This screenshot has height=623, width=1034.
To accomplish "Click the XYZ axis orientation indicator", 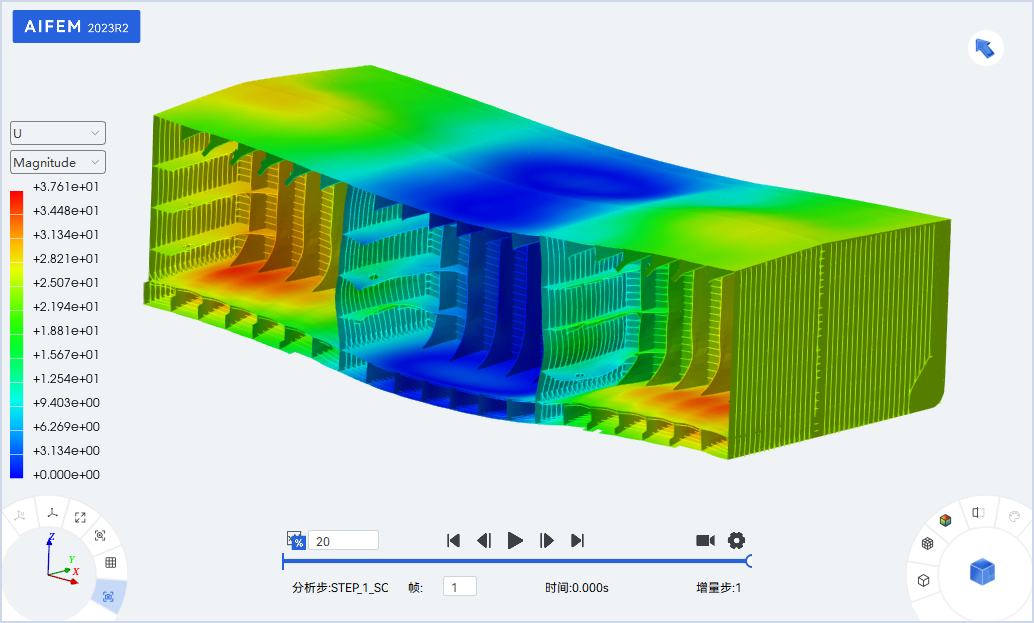I will click(x=61, y=559).
